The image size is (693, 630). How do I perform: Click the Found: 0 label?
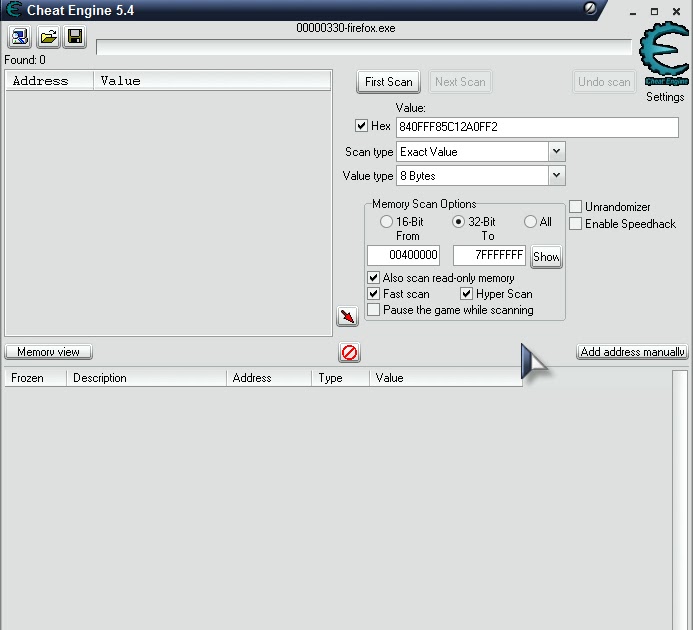pyautogui.click(x=25, y=60)
